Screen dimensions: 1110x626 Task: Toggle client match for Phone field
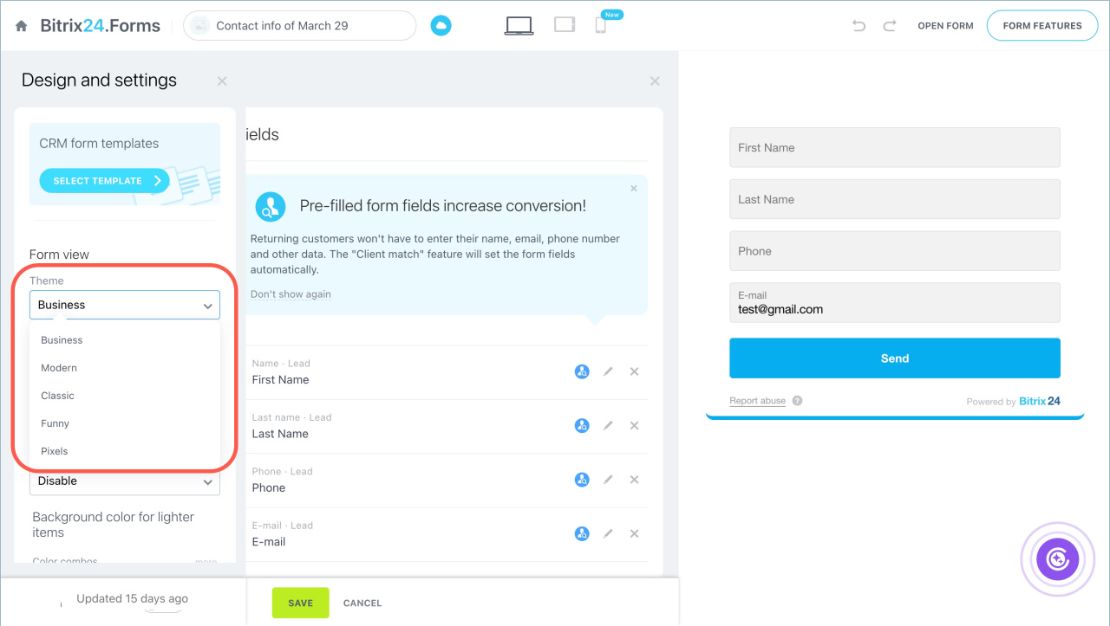click(x=582, y=479)
